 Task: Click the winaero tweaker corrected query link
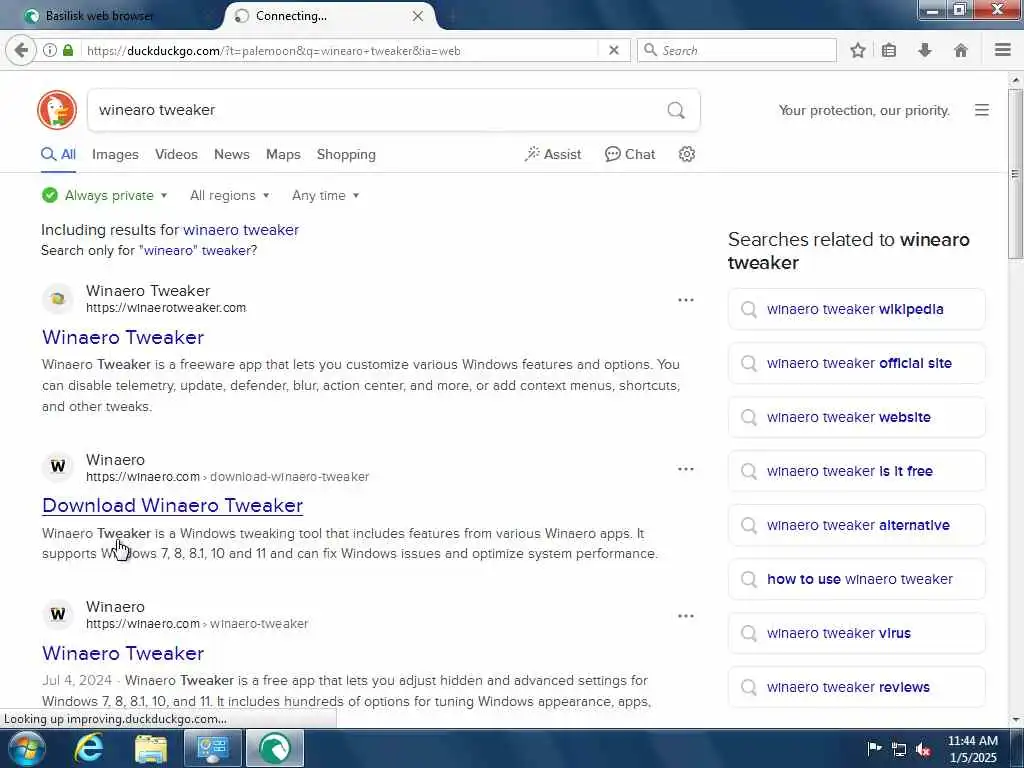pyautogui.click(x=241, y=230)
